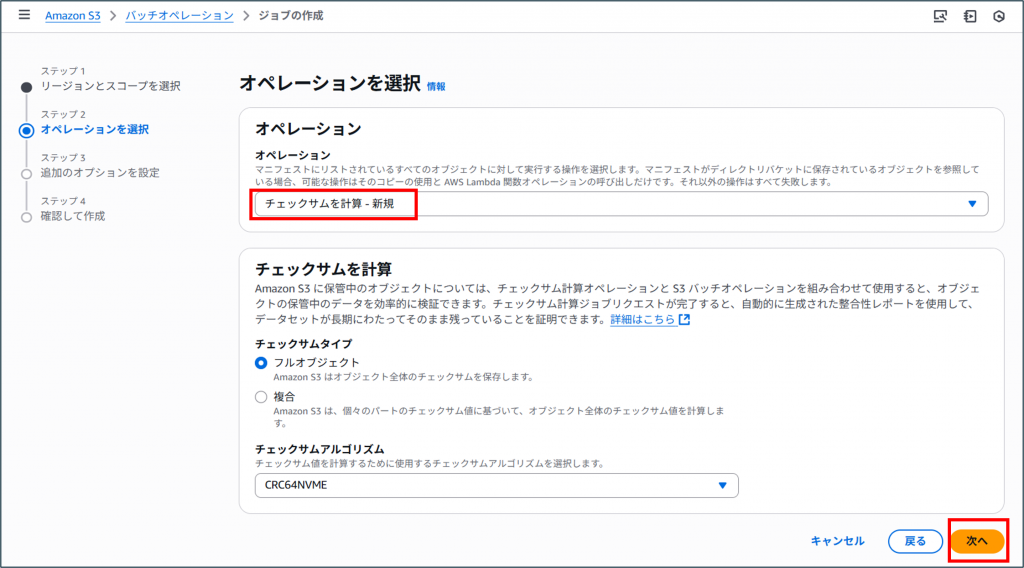This screenshot has height=568, width=1024.
Task: Click the arrow on the オペレーション select box
Action: [972, 204]
